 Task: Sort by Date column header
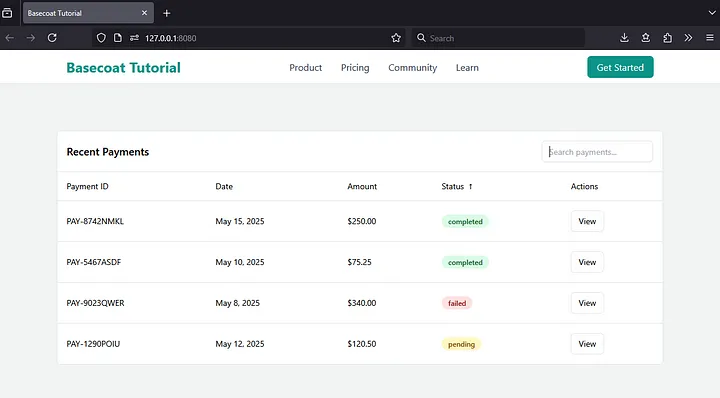click(224, 186)
